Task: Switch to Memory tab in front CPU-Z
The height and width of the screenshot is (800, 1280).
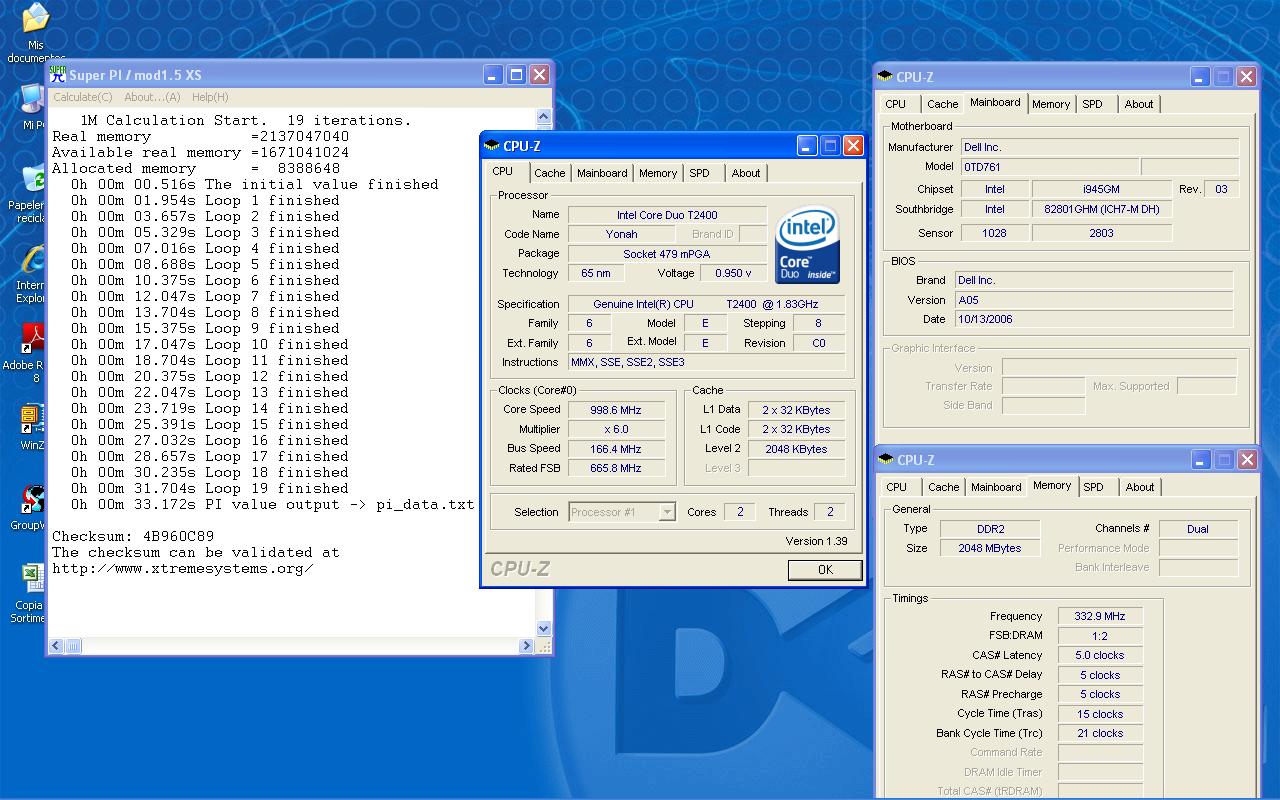Action: [658, 173]
